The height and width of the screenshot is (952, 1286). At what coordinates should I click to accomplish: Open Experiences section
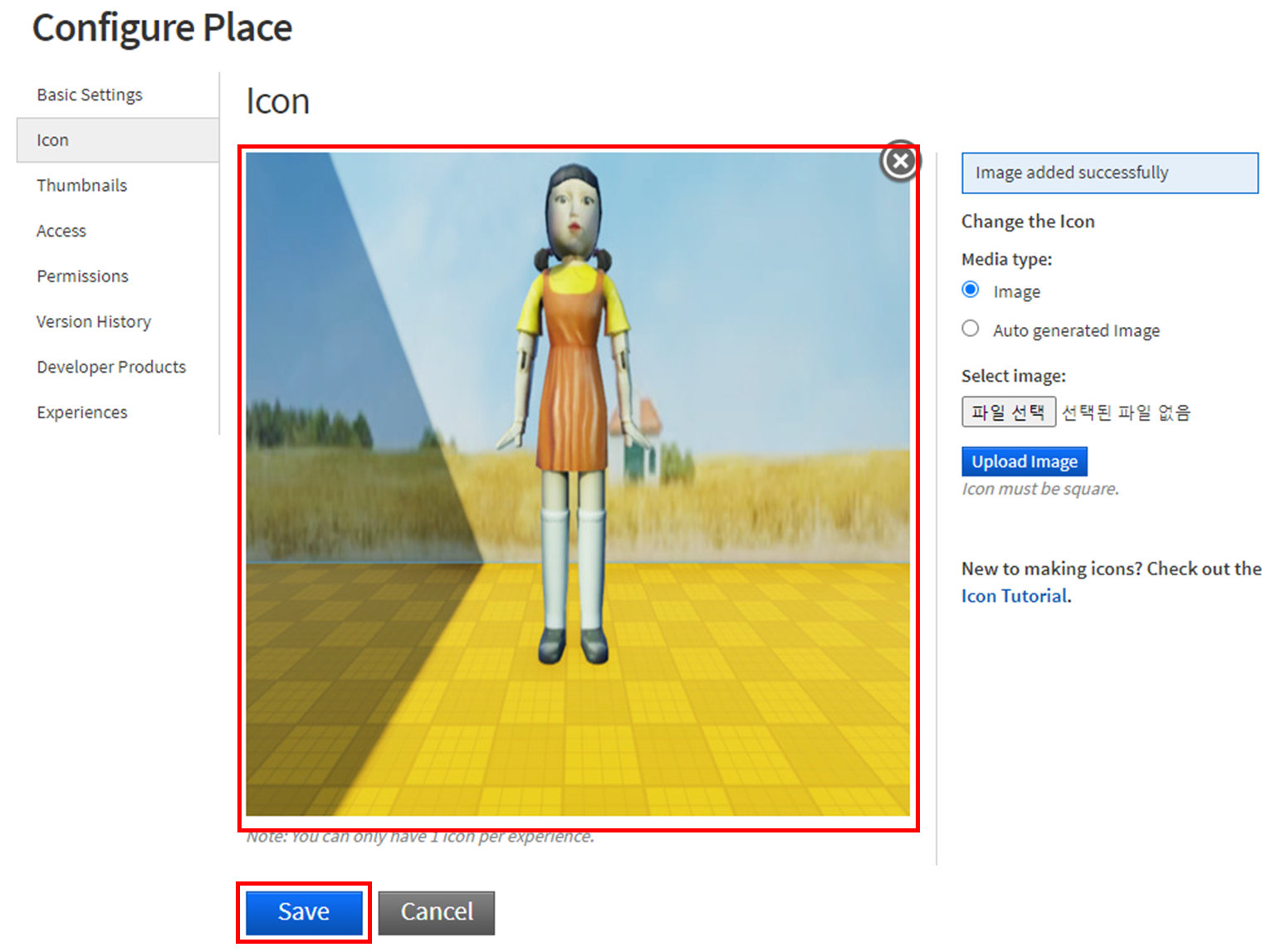click(x=82, y=413)
